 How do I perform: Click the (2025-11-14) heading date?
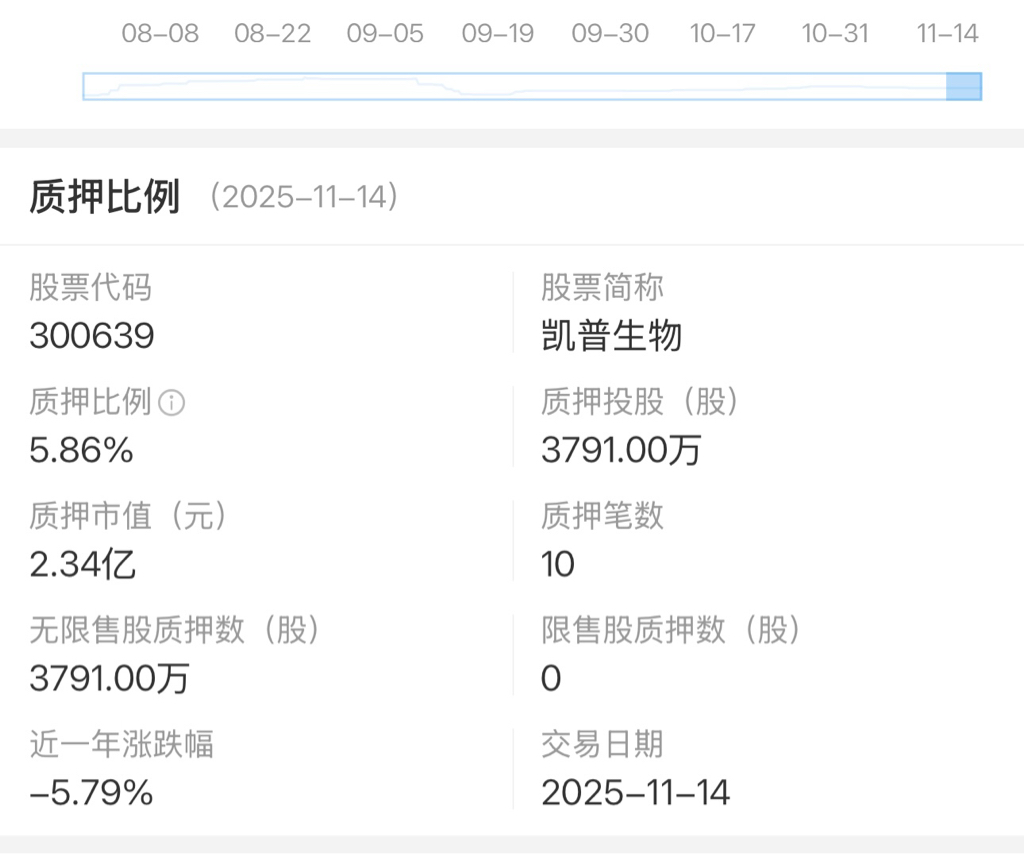click(304, 197)
